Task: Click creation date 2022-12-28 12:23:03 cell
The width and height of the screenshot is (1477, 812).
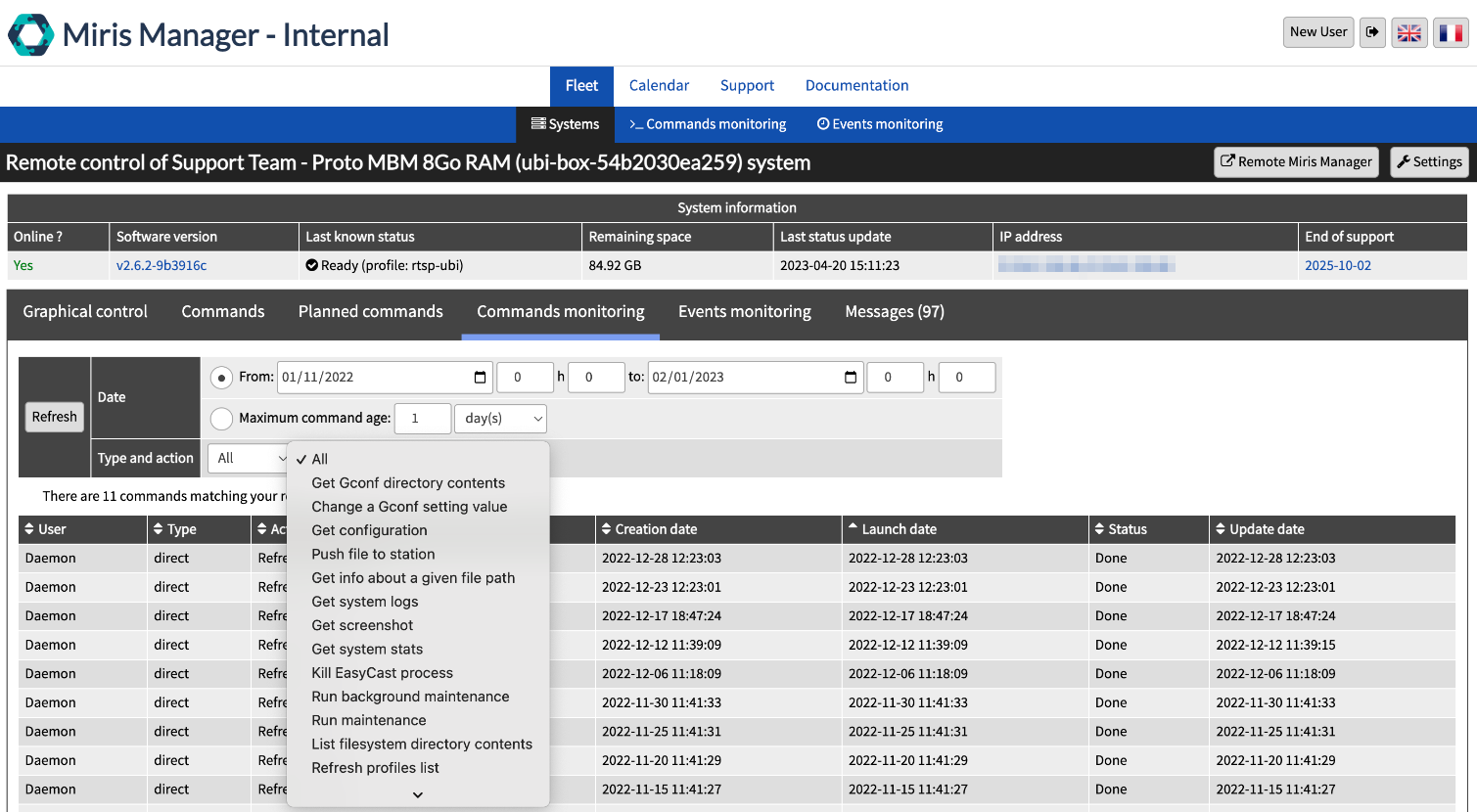Action: (x=718, y=559)
